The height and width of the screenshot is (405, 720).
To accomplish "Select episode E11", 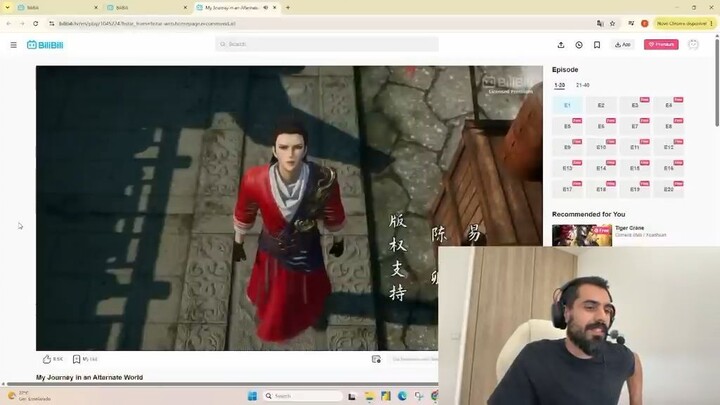I will 635,147.
